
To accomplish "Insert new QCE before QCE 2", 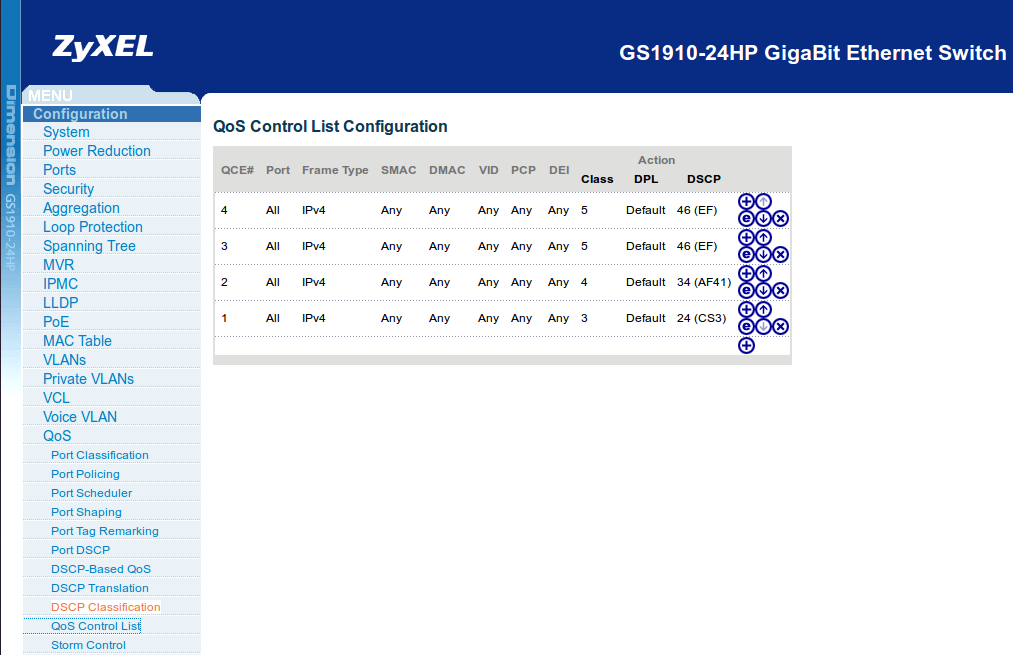I will tap(746, 274).
